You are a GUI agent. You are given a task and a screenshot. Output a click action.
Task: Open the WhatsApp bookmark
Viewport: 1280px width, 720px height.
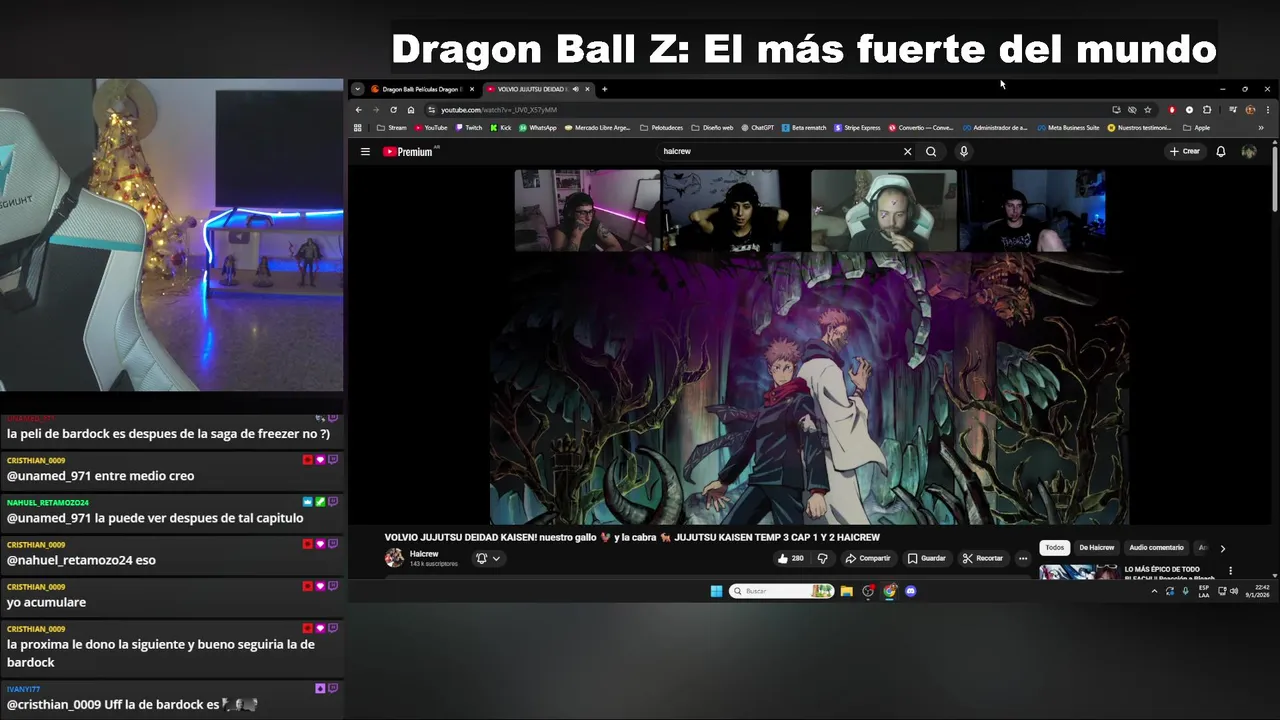(538, 128)
